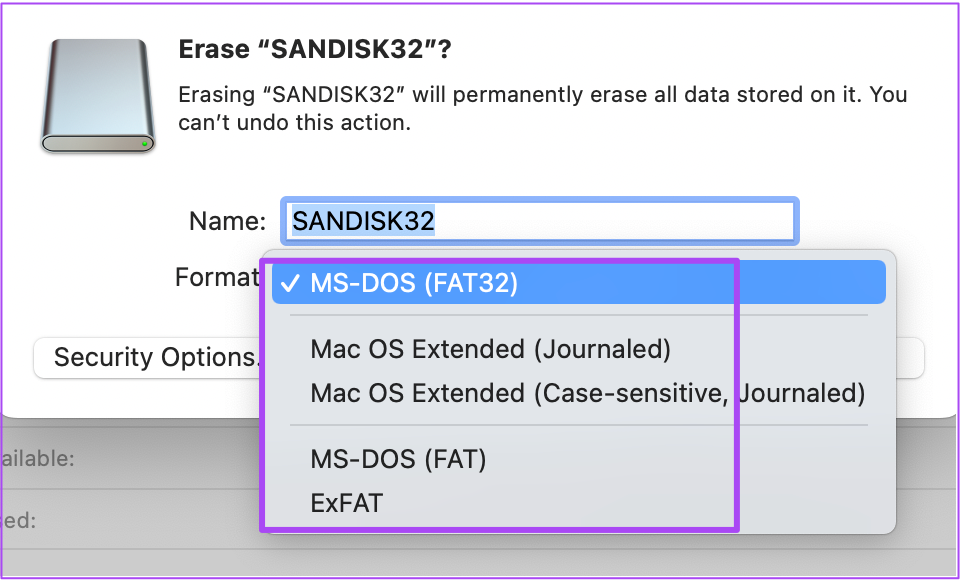Click the highlighted SANDISK32 text
This screenshot has width=960, height=580.
click(363, 221)
